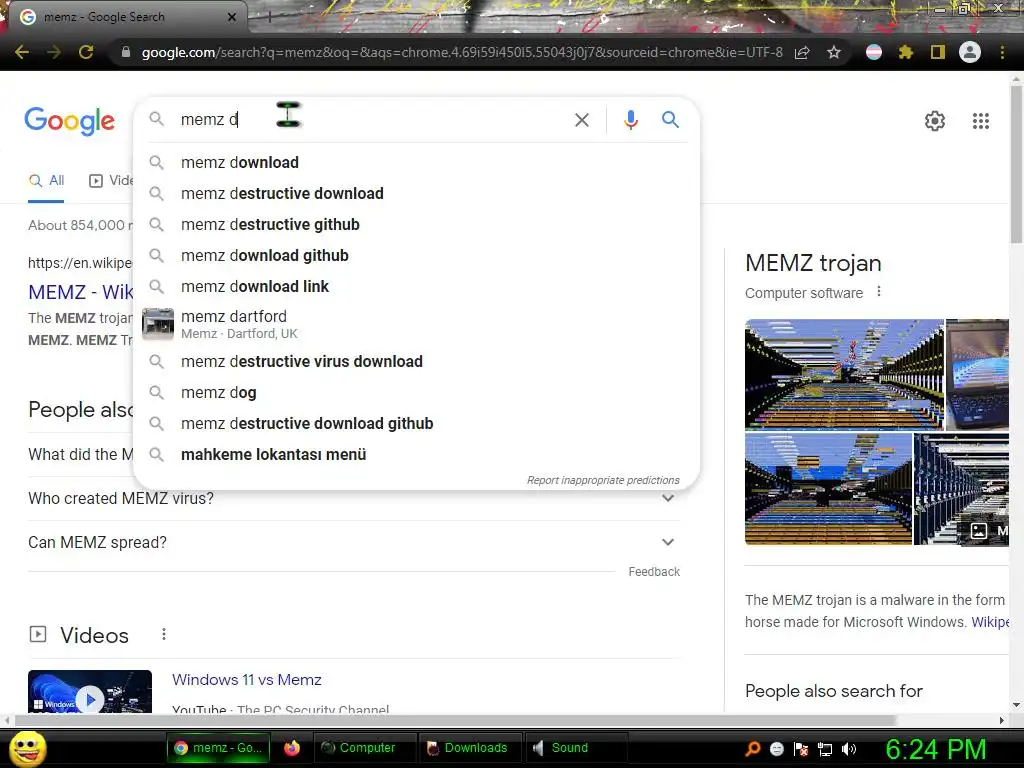Image resolution: width=1024 pixels, height=768 pixels.
Task: Open the tray network icon
Action: (825, 749)
